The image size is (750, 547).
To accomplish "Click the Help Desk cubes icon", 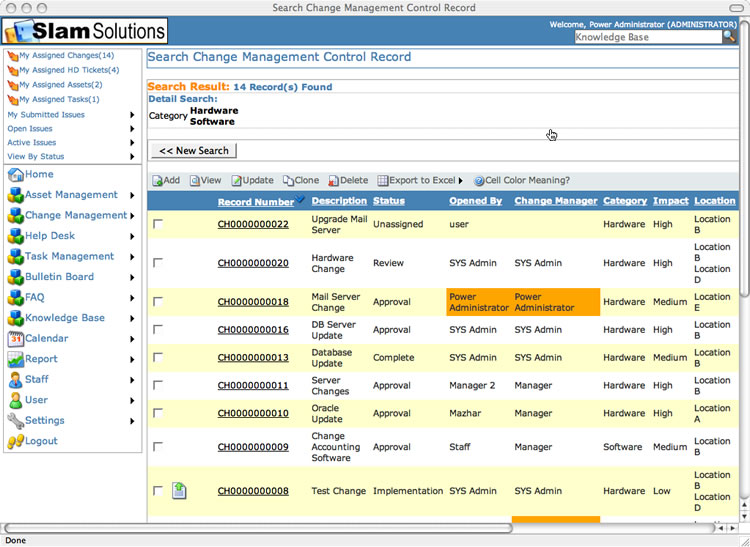I will [x=15, y=236].
